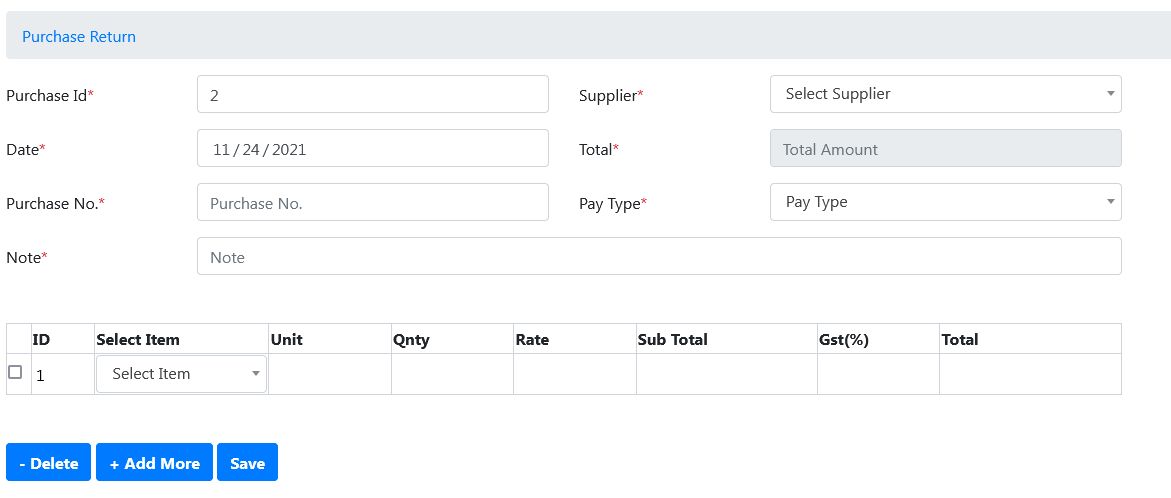The image size is (1171, 498).
Task: Focus the Purchase Id input field
Action: [372, 94]
